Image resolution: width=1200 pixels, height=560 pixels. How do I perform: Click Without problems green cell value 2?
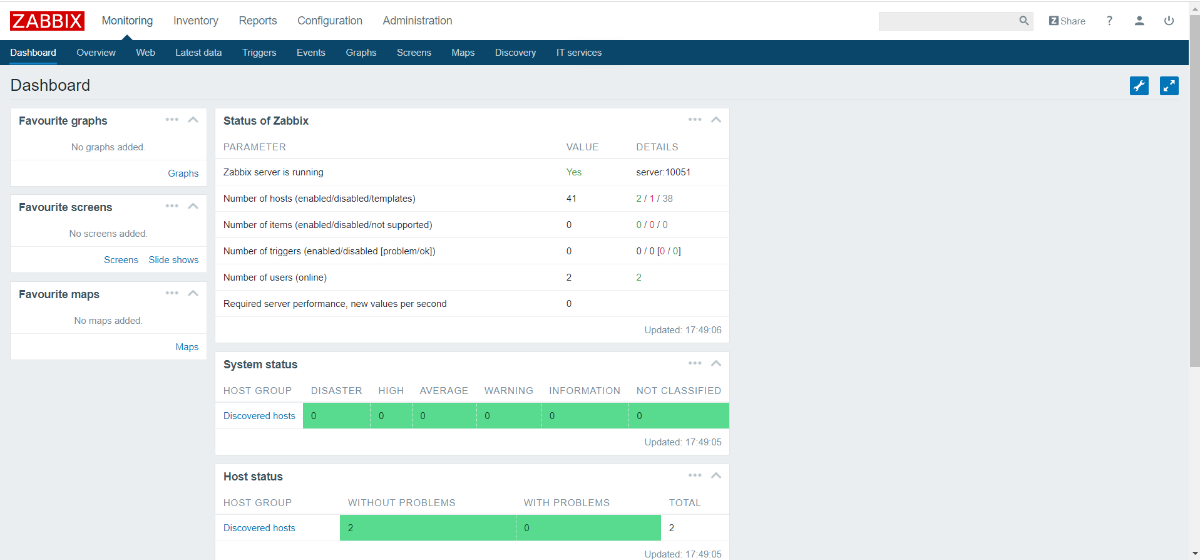click(428, 528)
